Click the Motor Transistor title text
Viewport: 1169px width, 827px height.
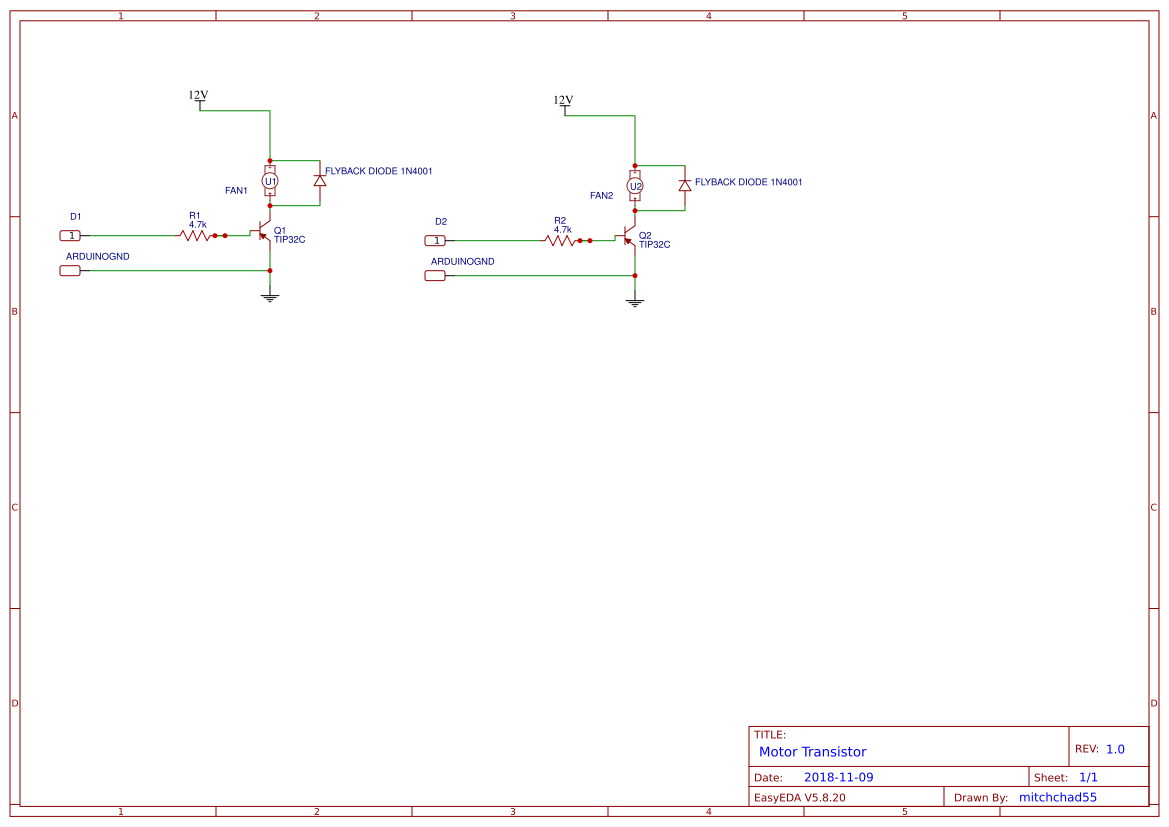813,751
